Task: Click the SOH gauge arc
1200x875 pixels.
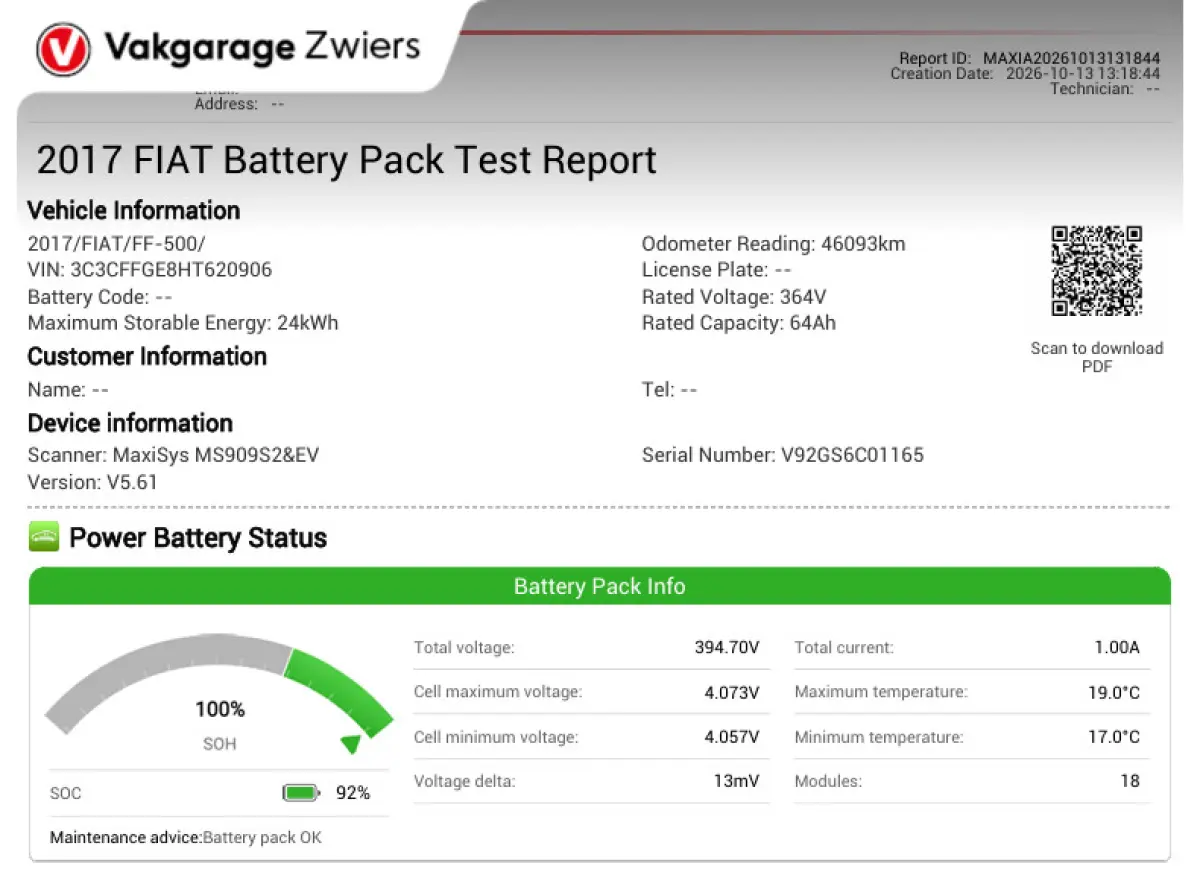Action: click(219, 685)
